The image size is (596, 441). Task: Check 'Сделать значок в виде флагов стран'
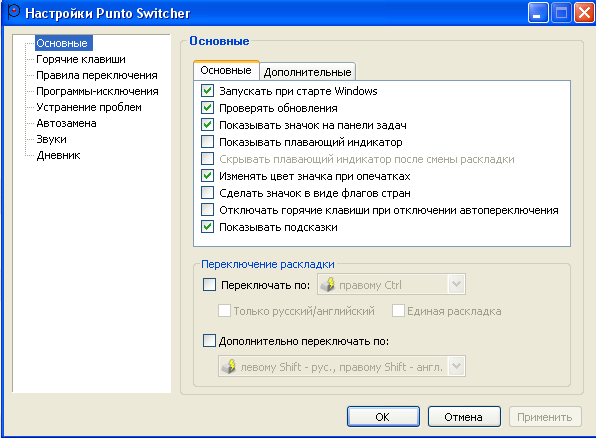207,193
